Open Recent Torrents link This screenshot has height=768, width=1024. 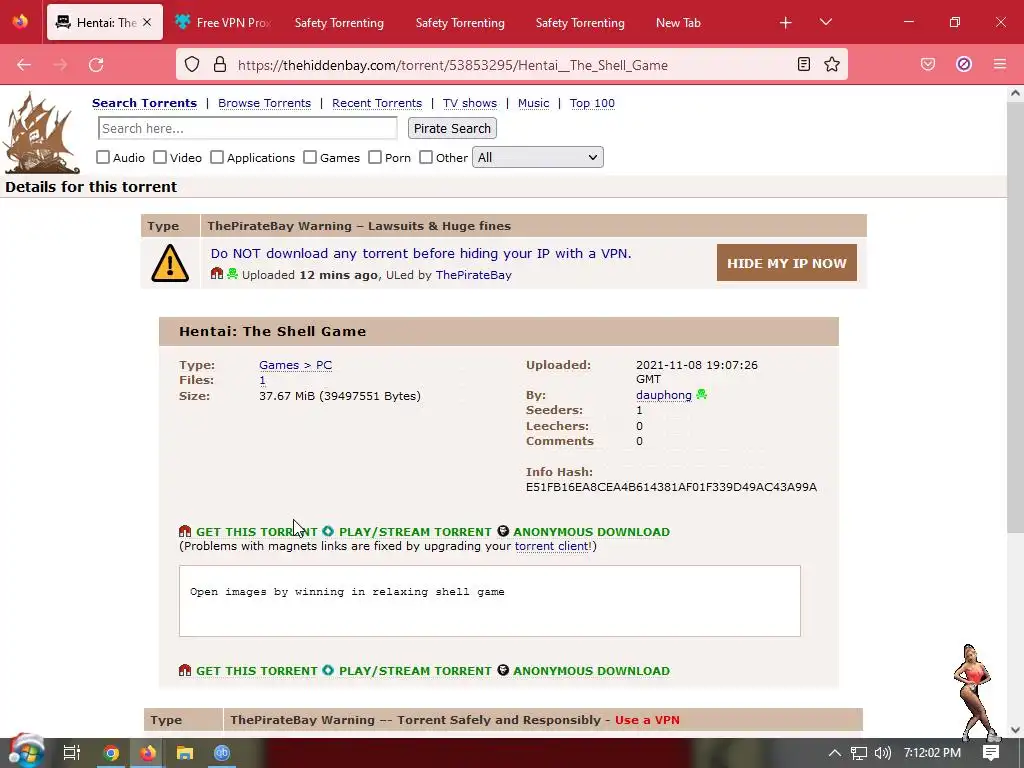tap(377, 103)
